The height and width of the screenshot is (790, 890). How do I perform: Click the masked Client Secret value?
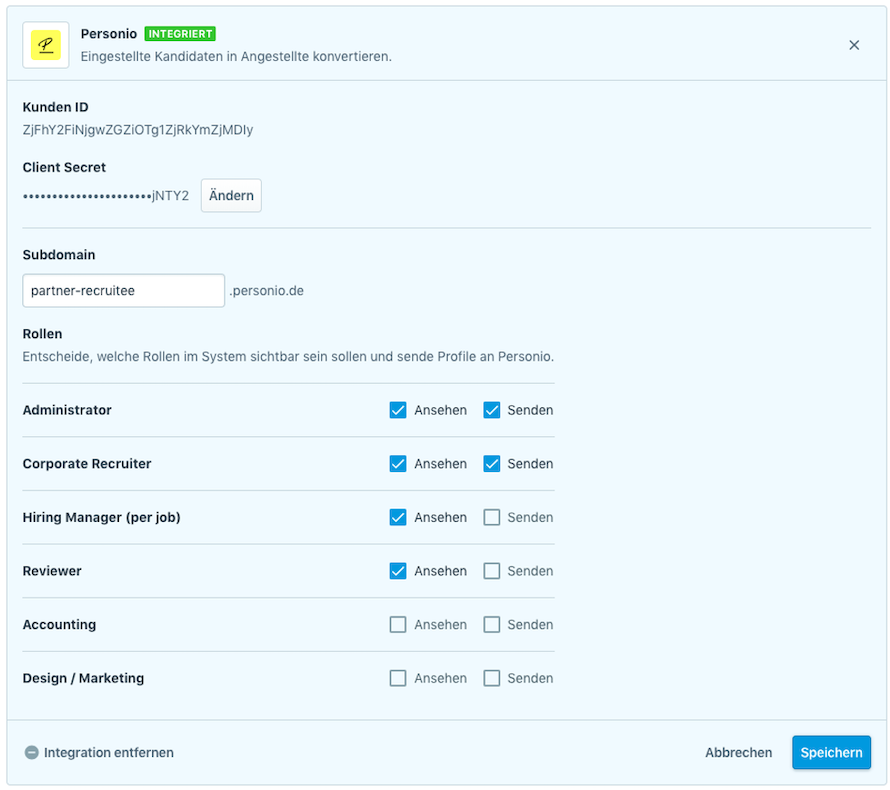point(106,196)
